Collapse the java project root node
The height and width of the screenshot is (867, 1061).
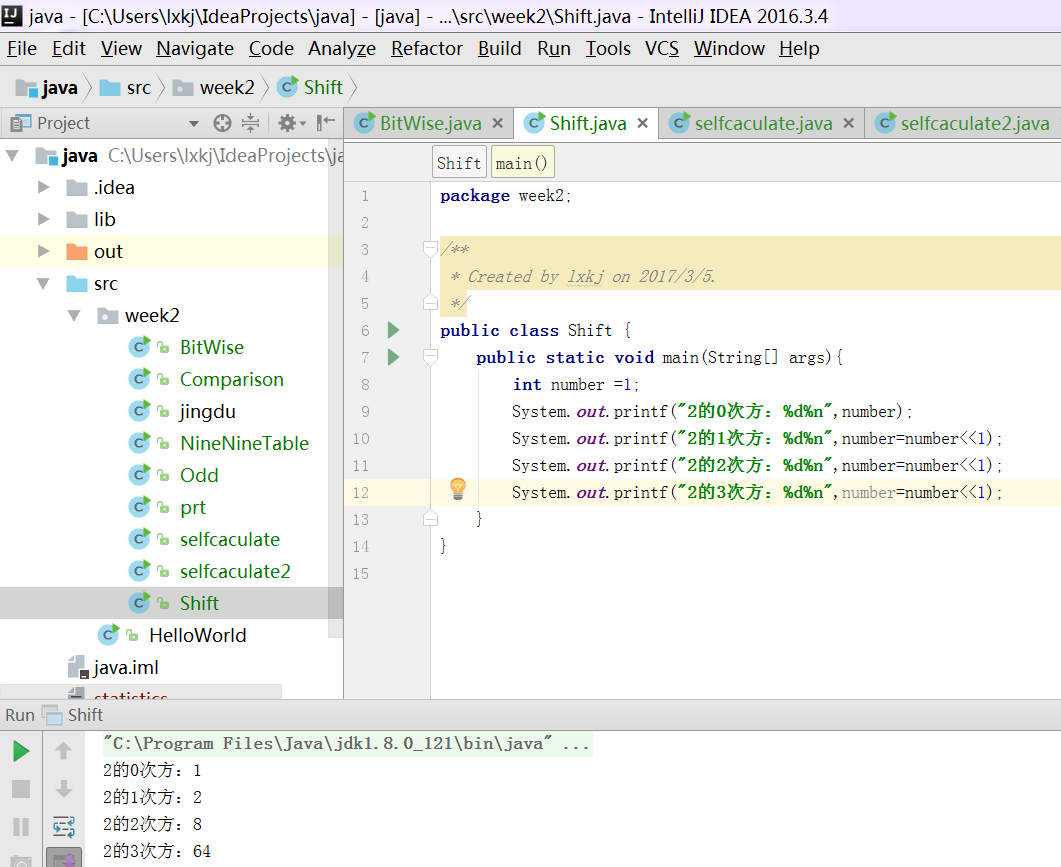(x=12, y=156)
